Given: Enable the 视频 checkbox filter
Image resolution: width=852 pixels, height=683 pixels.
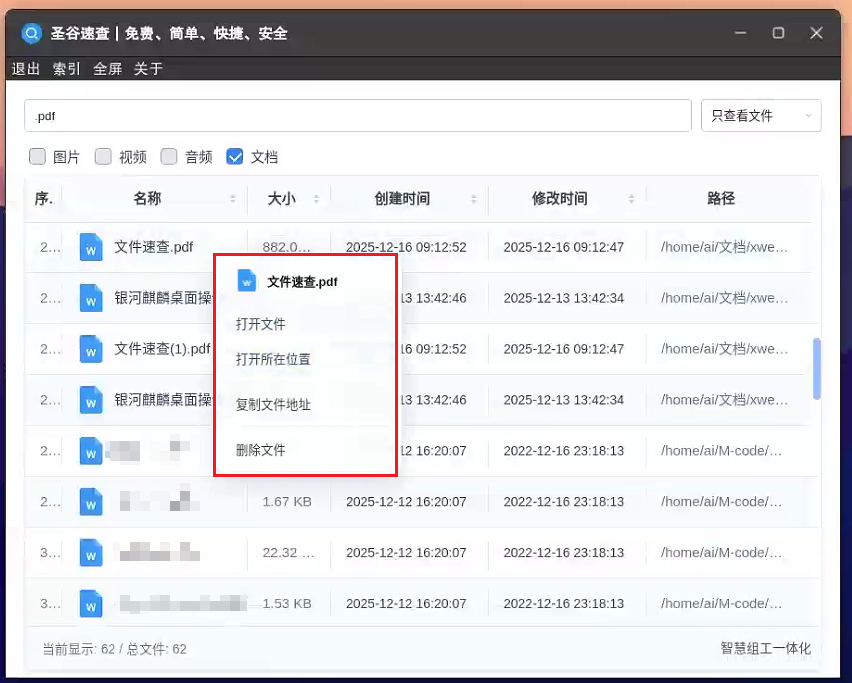Looking at the screenshot, I should tap(103, 156).
